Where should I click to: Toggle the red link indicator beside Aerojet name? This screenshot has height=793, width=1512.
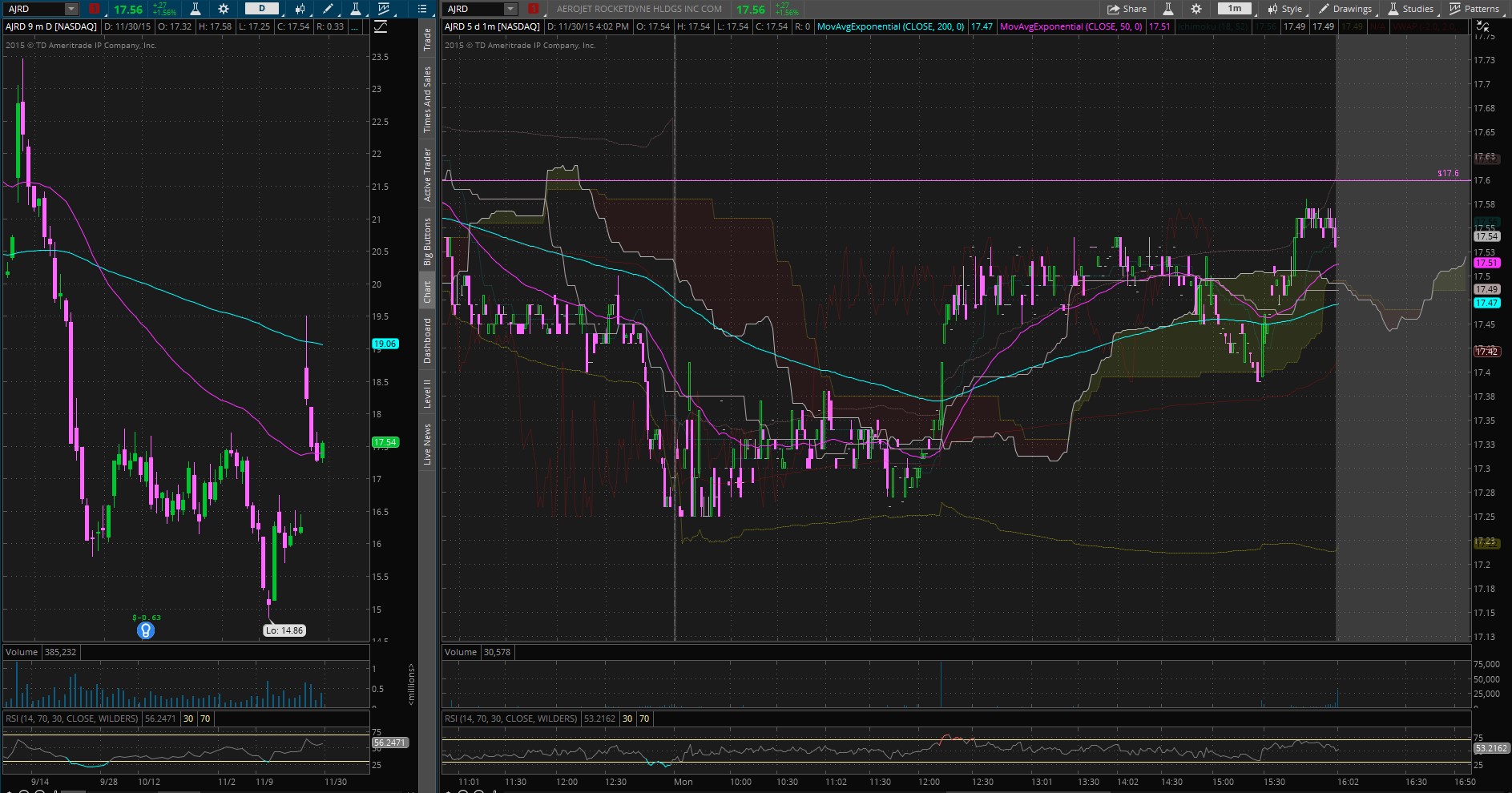(x=533, y=9)
